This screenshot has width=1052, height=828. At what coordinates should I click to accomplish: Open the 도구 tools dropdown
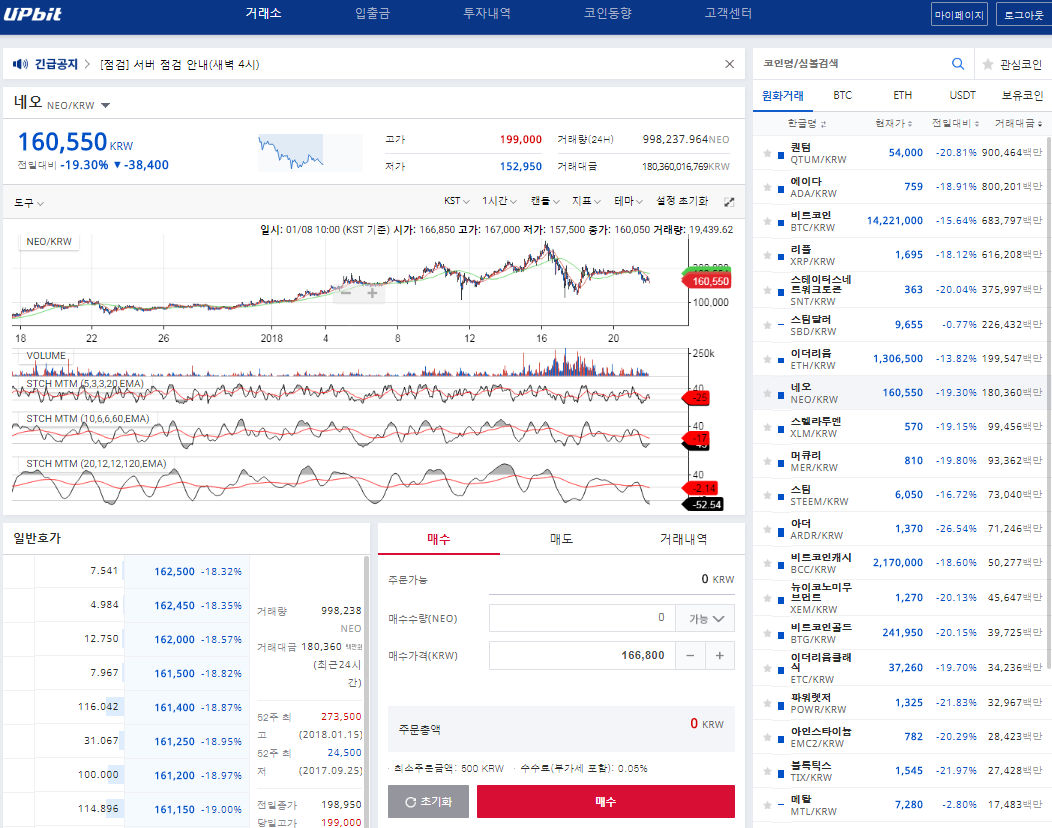(x=29, y=203)
